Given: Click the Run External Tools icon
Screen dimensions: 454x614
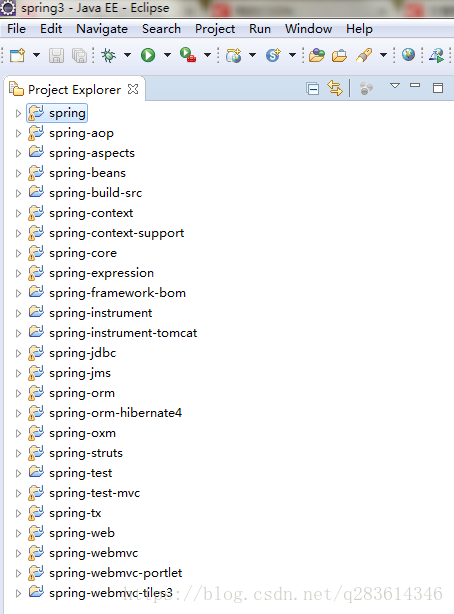Looking at the screenshot, I should [x=188, y=55].
